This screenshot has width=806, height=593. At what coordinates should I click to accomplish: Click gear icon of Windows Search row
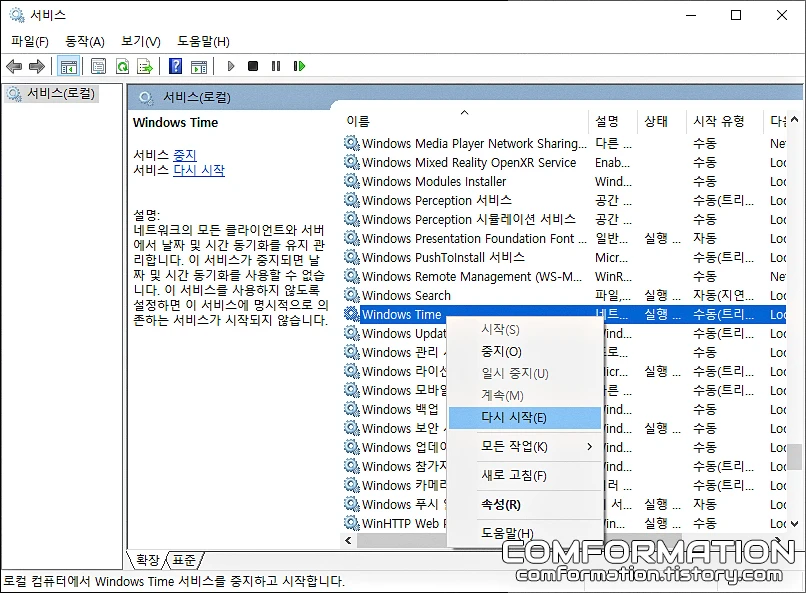(352, 295)
